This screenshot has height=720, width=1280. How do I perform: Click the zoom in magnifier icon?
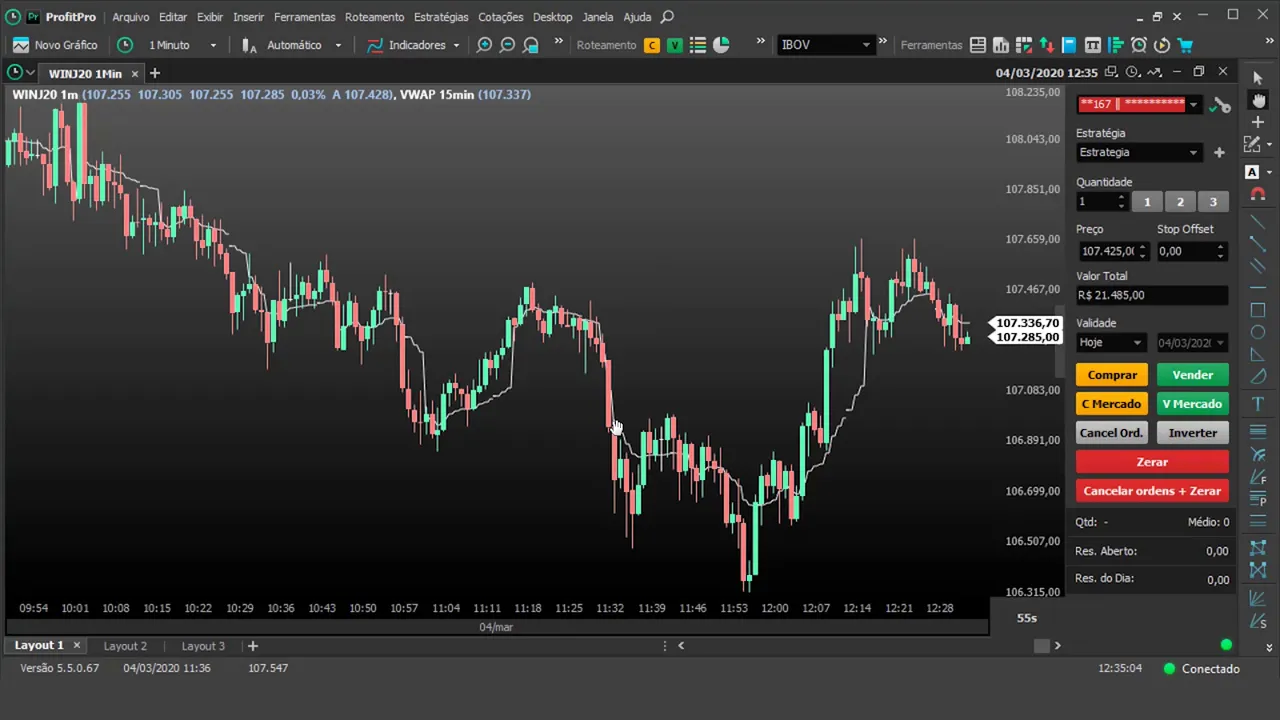(x=485, y=45)
